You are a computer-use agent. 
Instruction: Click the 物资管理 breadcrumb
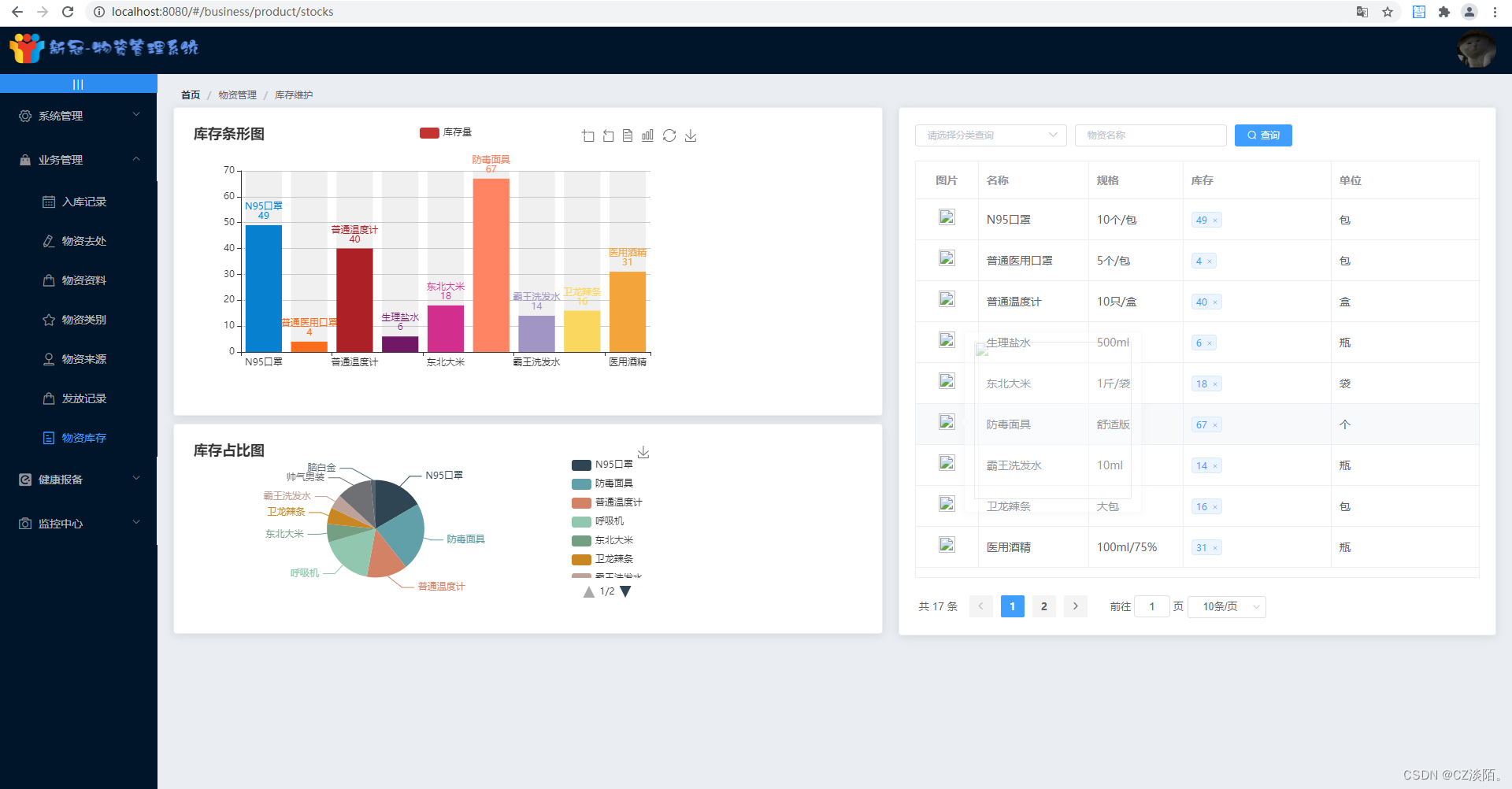pos(238,95)
